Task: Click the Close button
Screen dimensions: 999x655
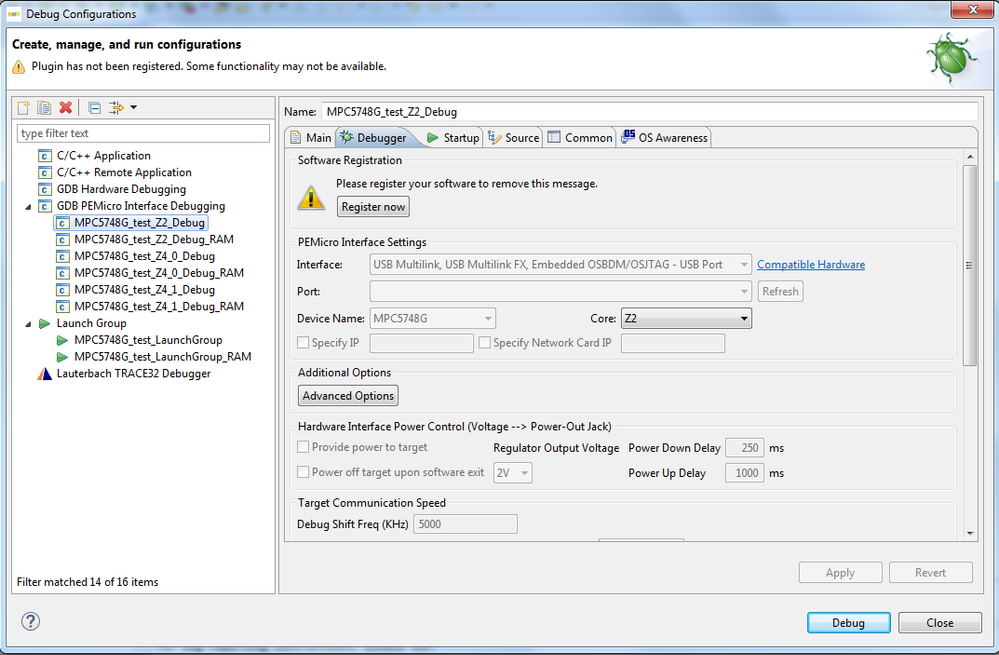Action: pos(940,623)
